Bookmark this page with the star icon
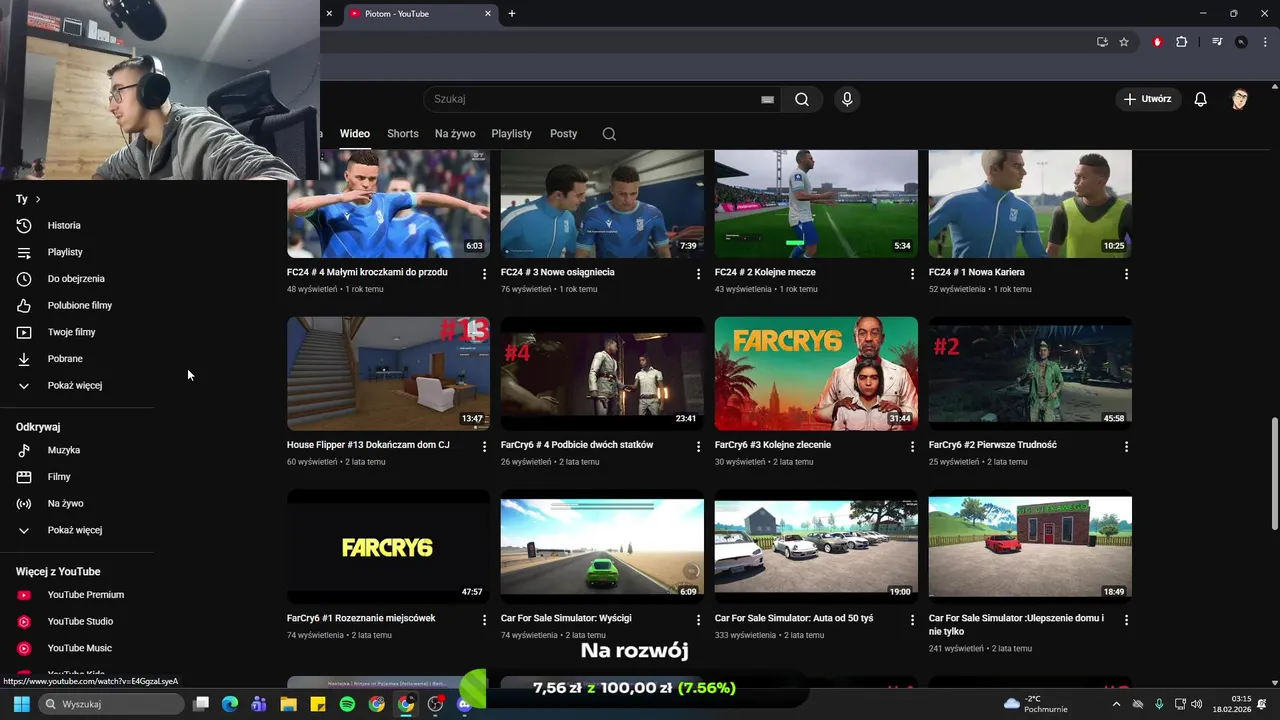The height and width of the screenshot is (720, 1280). (x=1124, y=42)
